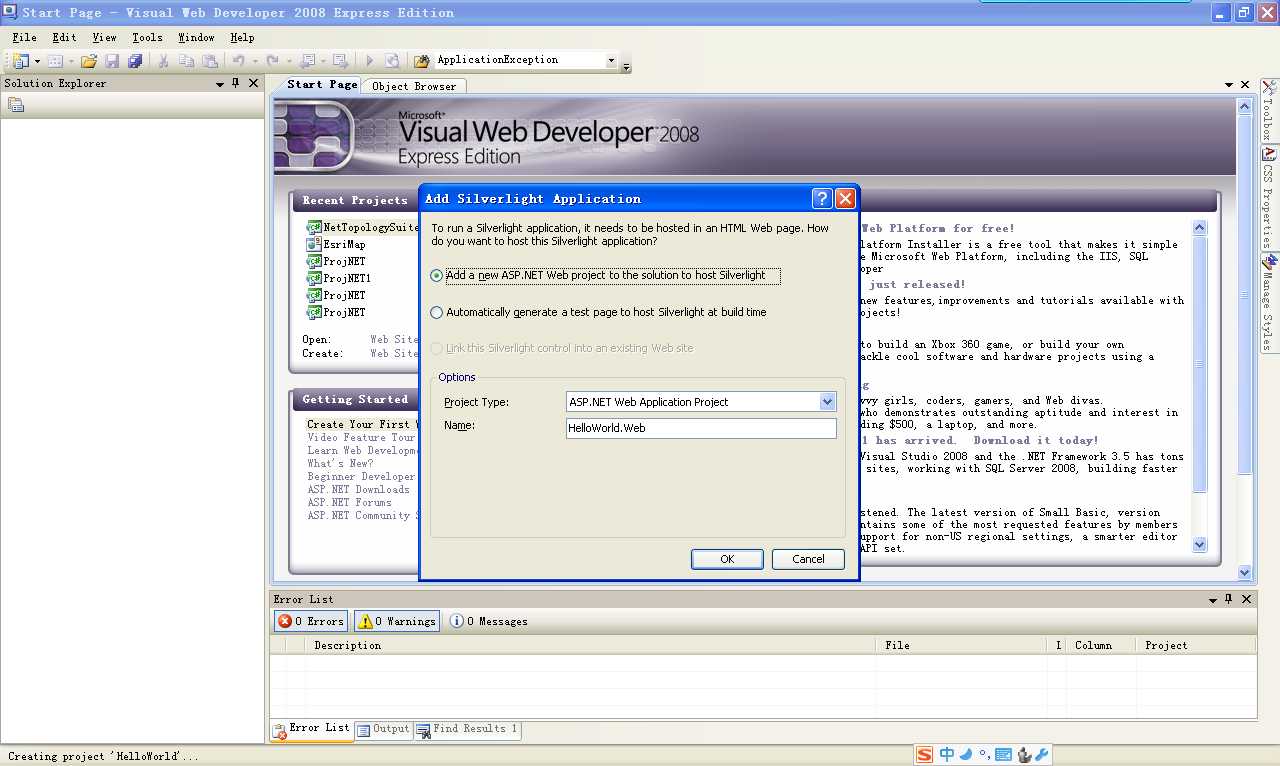Open the View menu
This screenshot has height=766, width=1280.
click(x=104, y=37)
